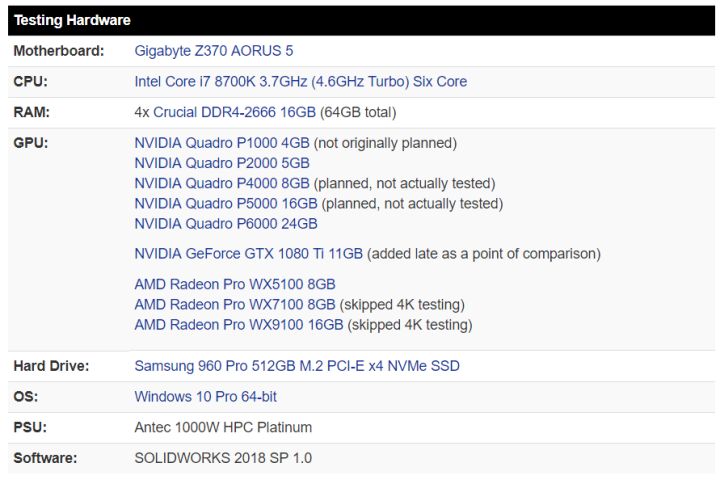Click Intel Core i7 8700K CPU link
Screen dimensions: 720x484
click(x=300, y=81)
